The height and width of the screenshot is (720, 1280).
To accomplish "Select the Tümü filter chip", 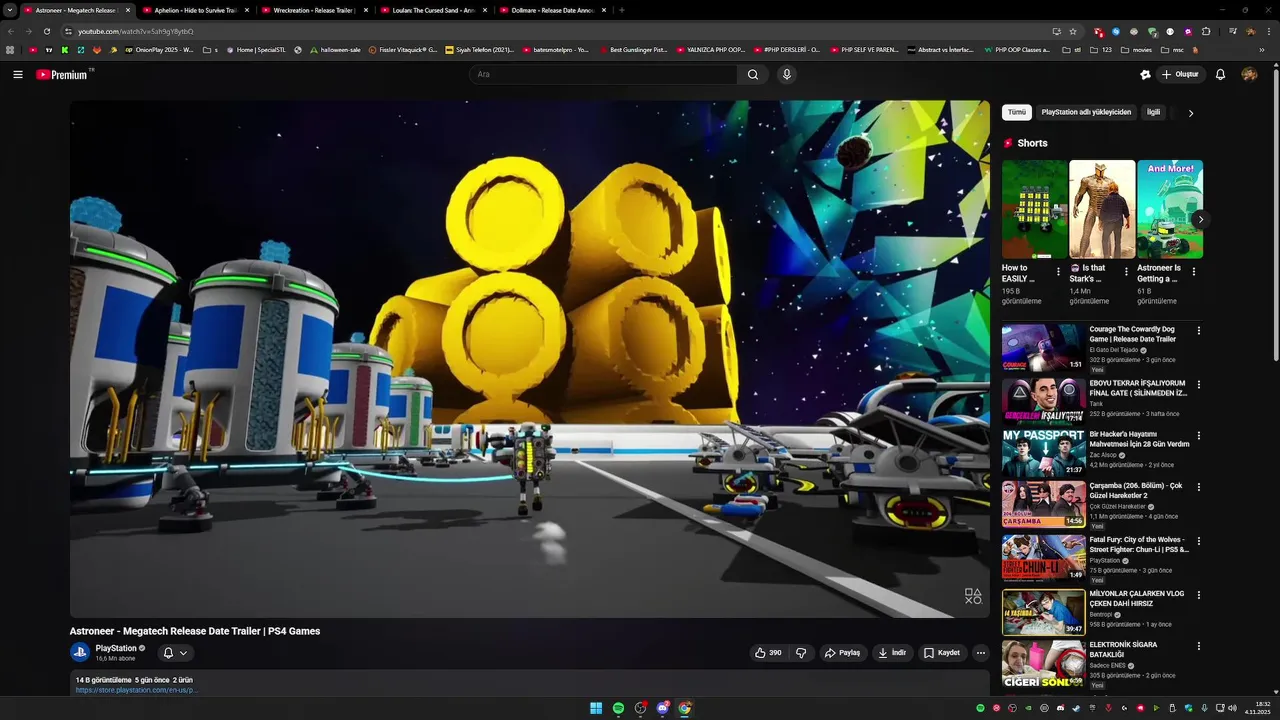I will (1017, 112).
